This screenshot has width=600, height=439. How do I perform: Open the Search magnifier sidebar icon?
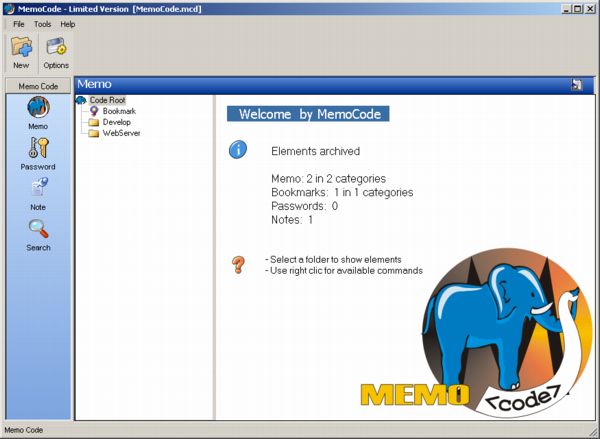pos(39,228)
